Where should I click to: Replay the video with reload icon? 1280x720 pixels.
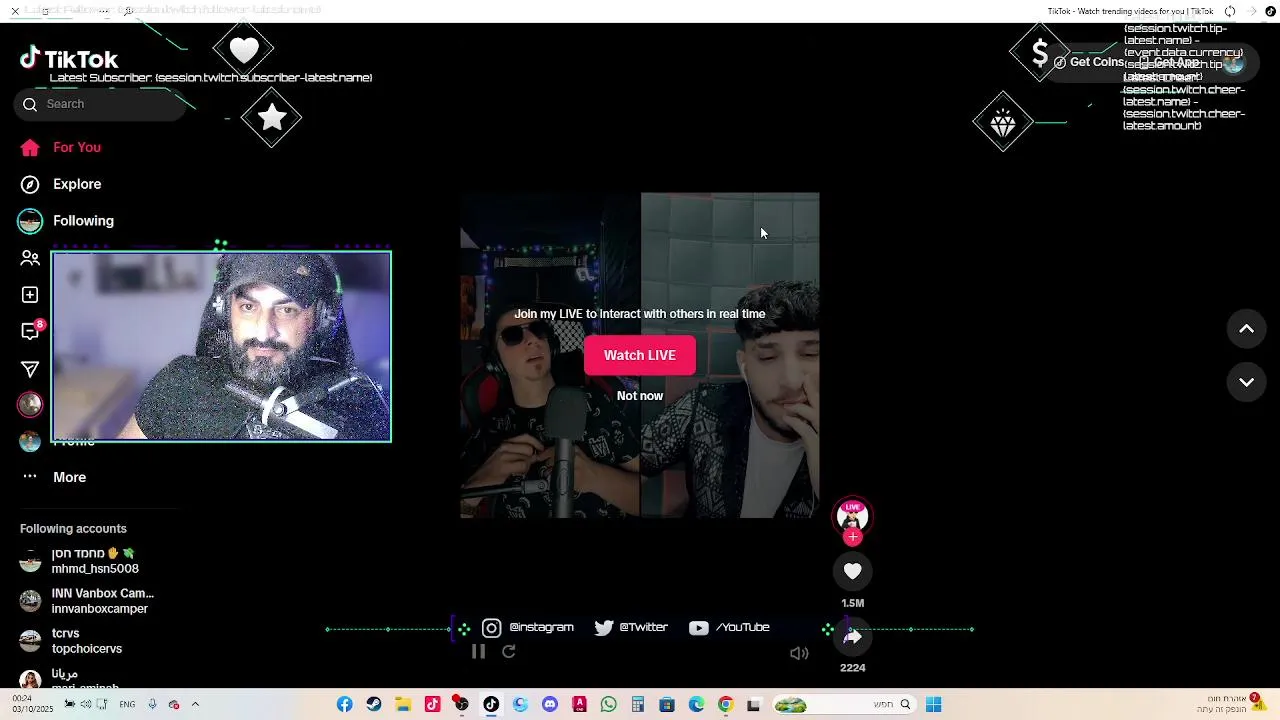coord(508,652)
